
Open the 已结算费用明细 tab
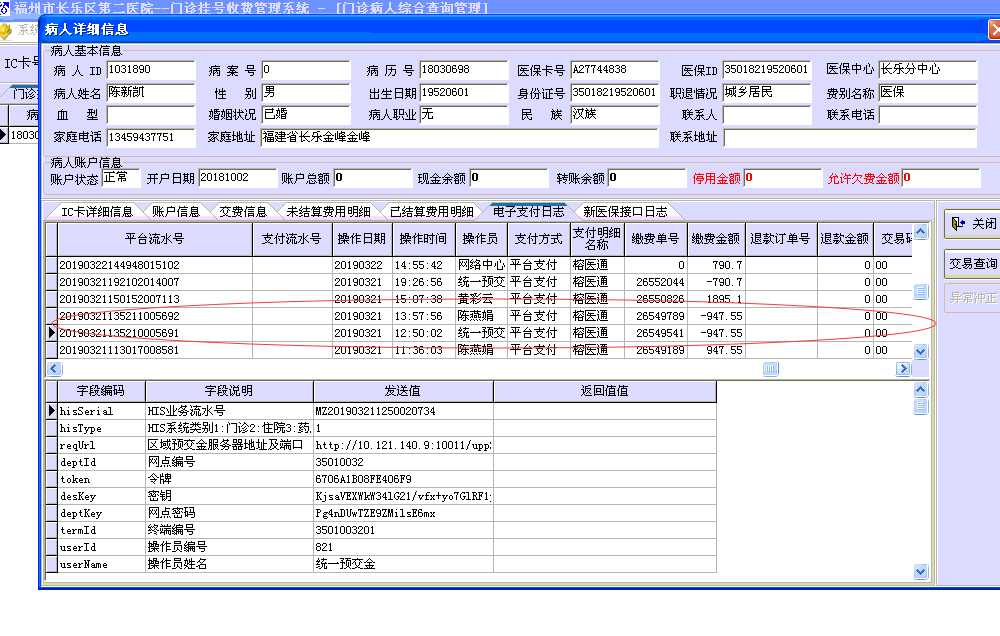click(x=432, y=212)
